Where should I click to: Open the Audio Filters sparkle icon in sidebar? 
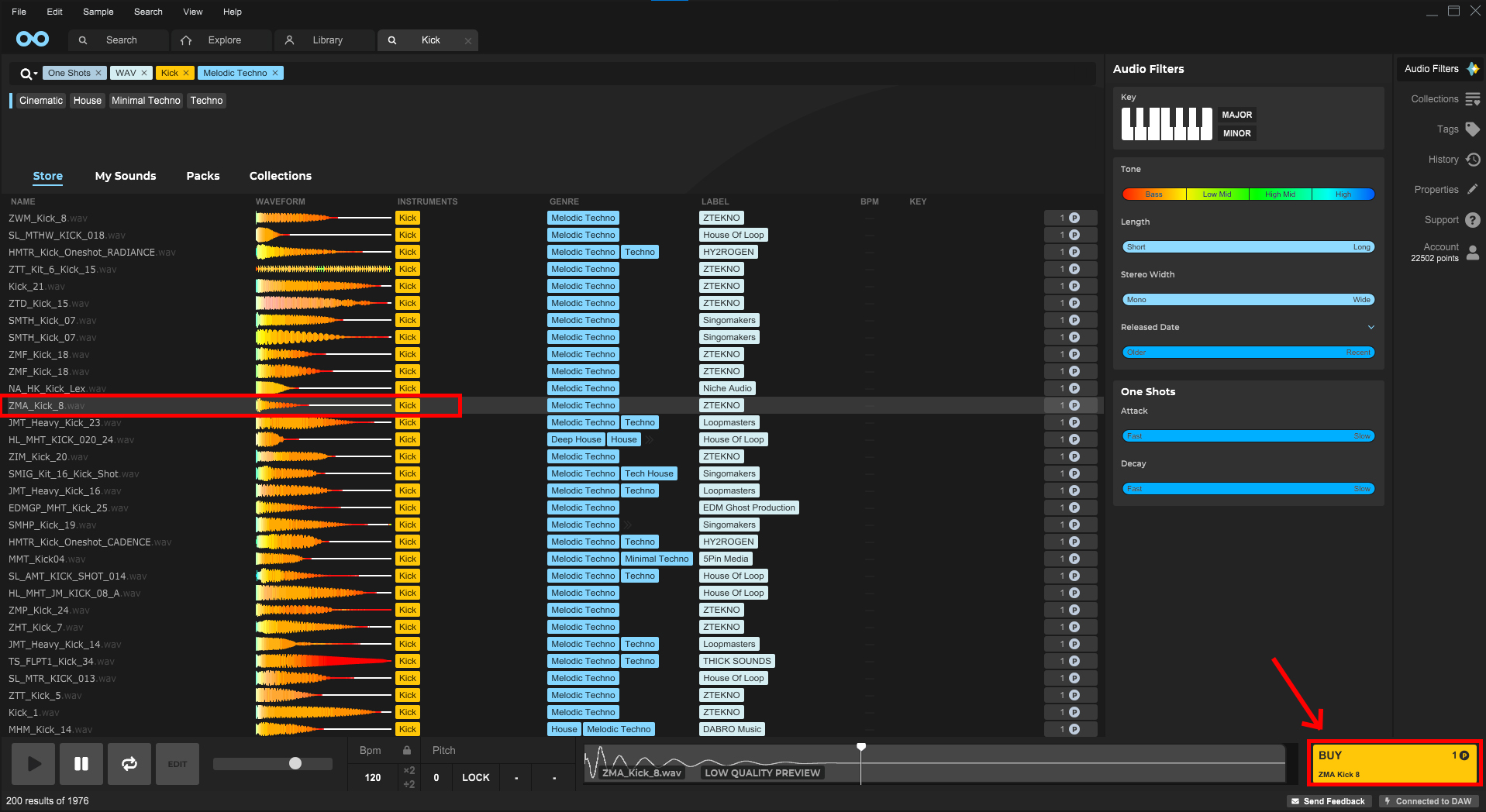click(1473, 69)
